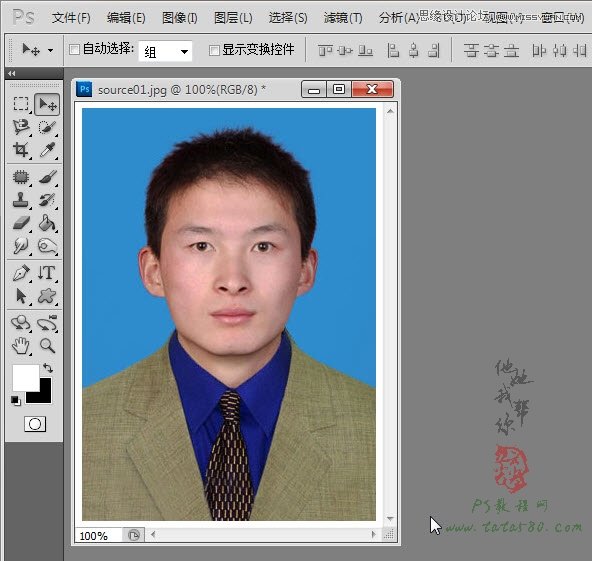592x561 pixels.
Task: Distribute right edges of layers
Action: (580, 50)
